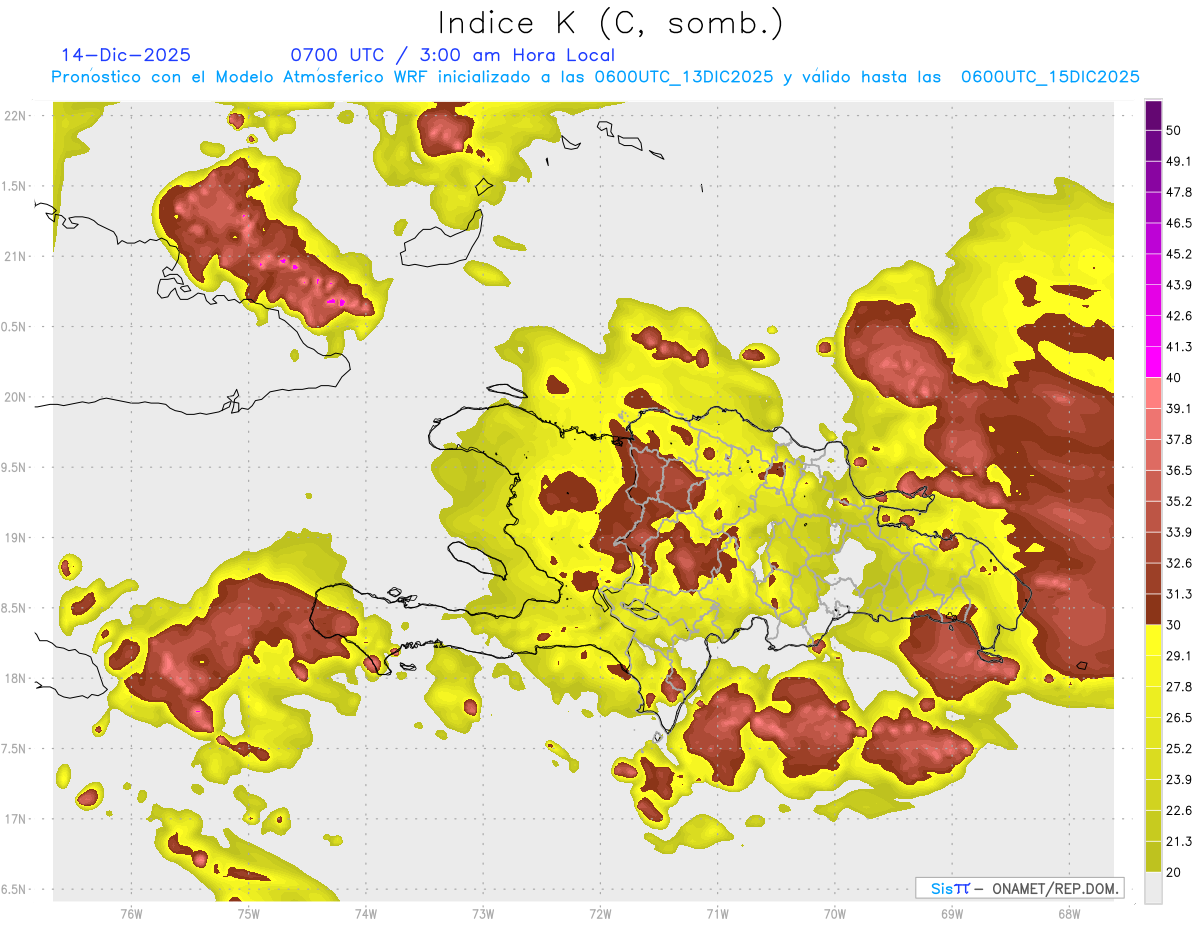Pick the bright yellow swatch between 29.1 and 30

(1153, 640)
